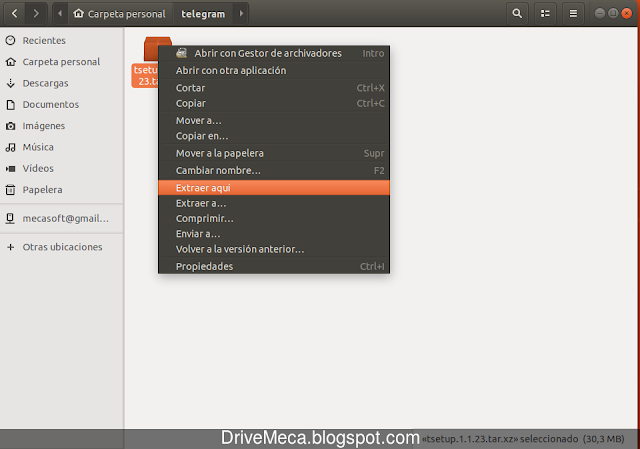Go forward with the right arrow button
The height and width of the screenshot is (449, 640).
(x=36, y=13)
